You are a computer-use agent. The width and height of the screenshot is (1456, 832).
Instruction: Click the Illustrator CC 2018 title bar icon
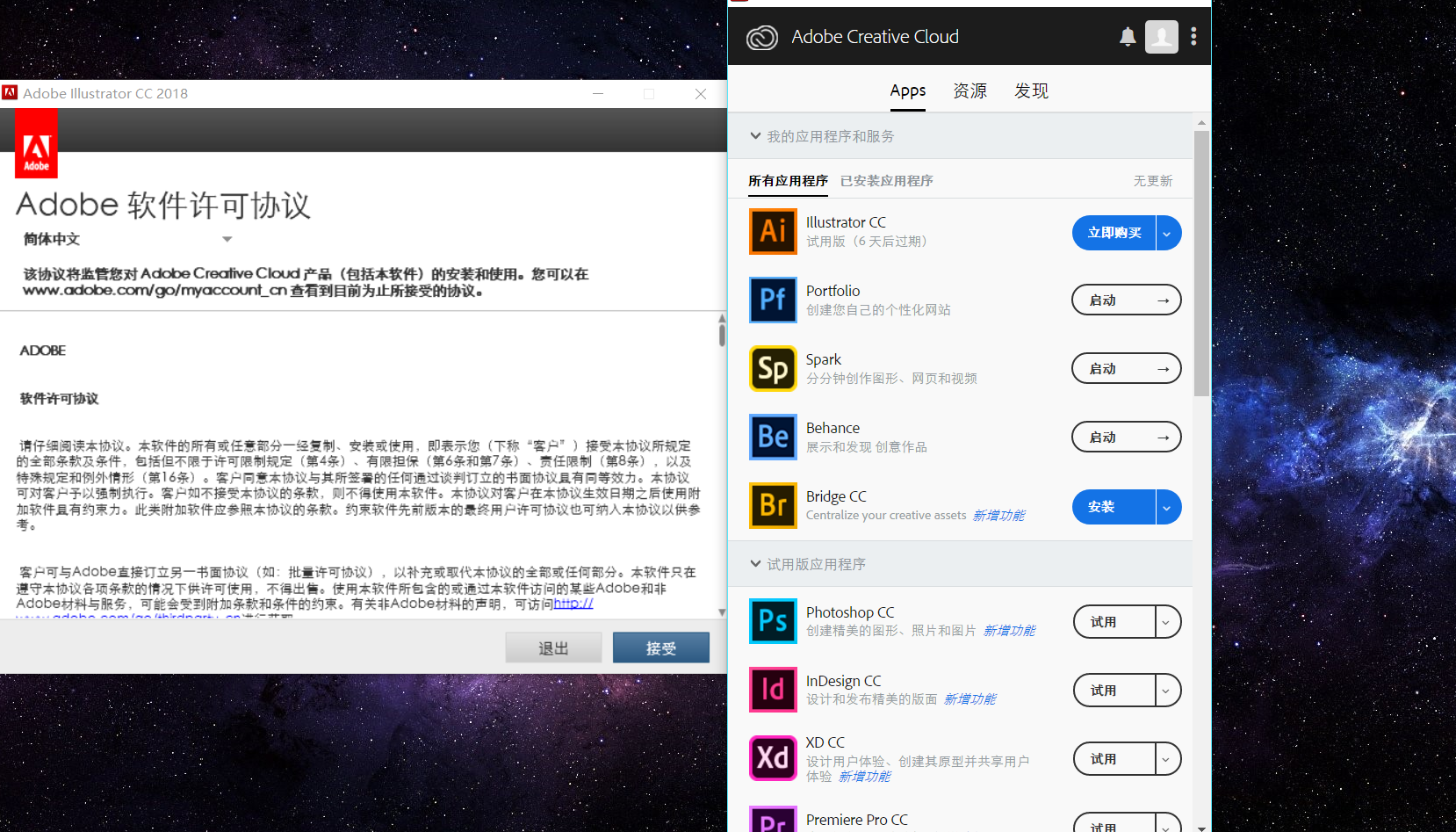point(10,93)
